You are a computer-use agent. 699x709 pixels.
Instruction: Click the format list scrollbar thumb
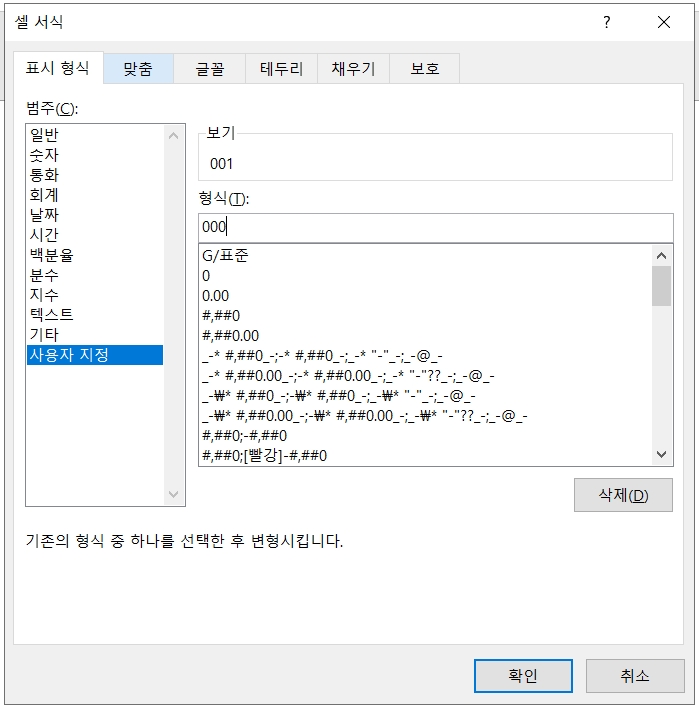[x=661, y=286]
